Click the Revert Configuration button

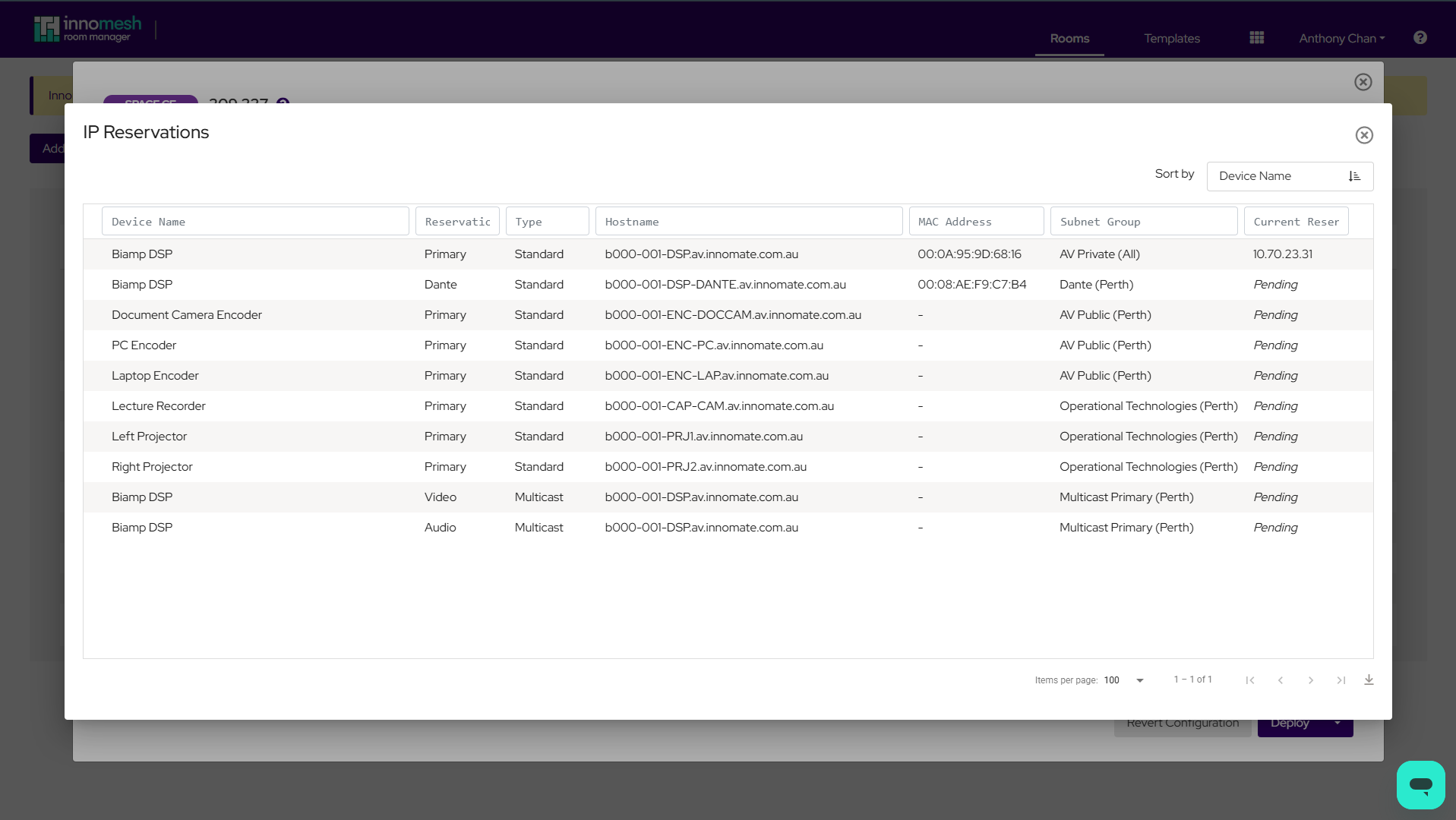(x=1182, y=722)
